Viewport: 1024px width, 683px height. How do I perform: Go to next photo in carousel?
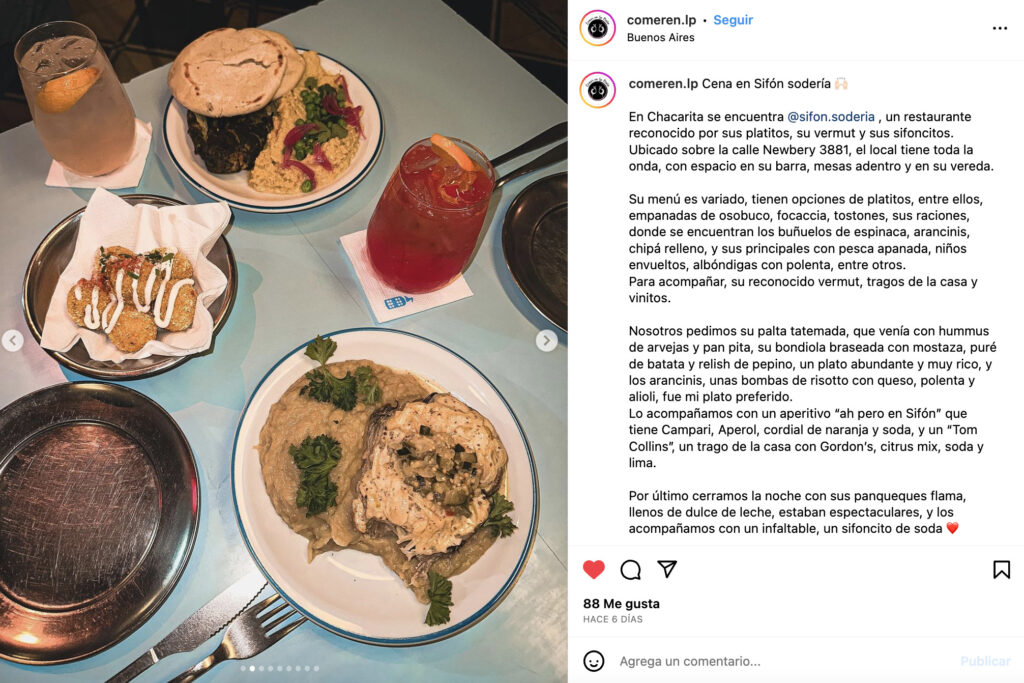click(x=547, y=340)
